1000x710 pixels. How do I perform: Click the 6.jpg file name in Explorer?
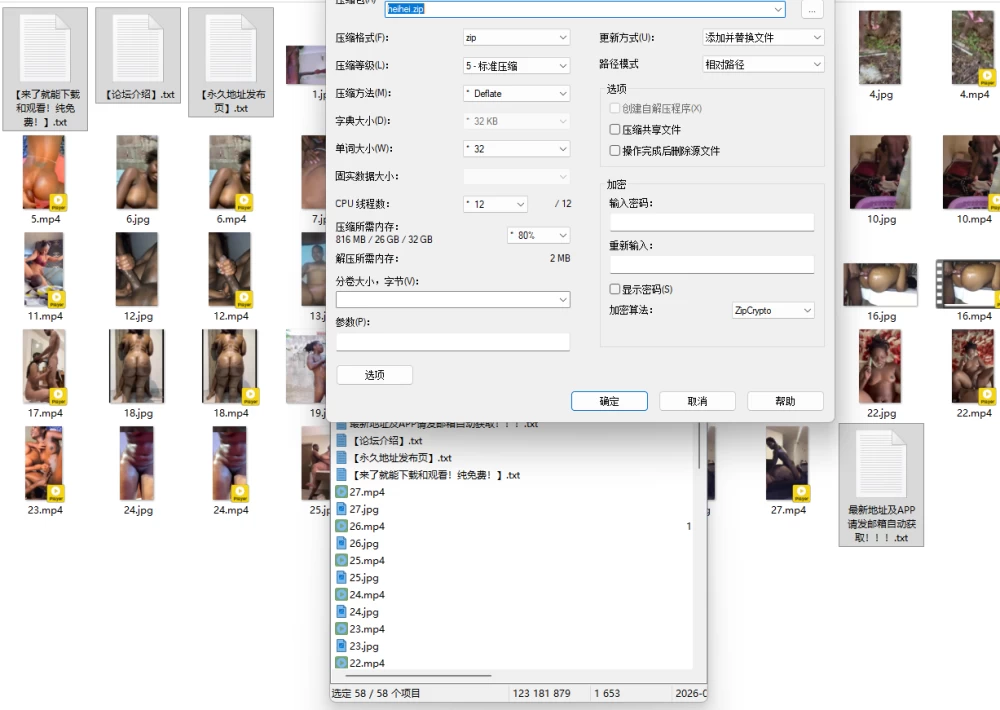click(x=138, y=219)
